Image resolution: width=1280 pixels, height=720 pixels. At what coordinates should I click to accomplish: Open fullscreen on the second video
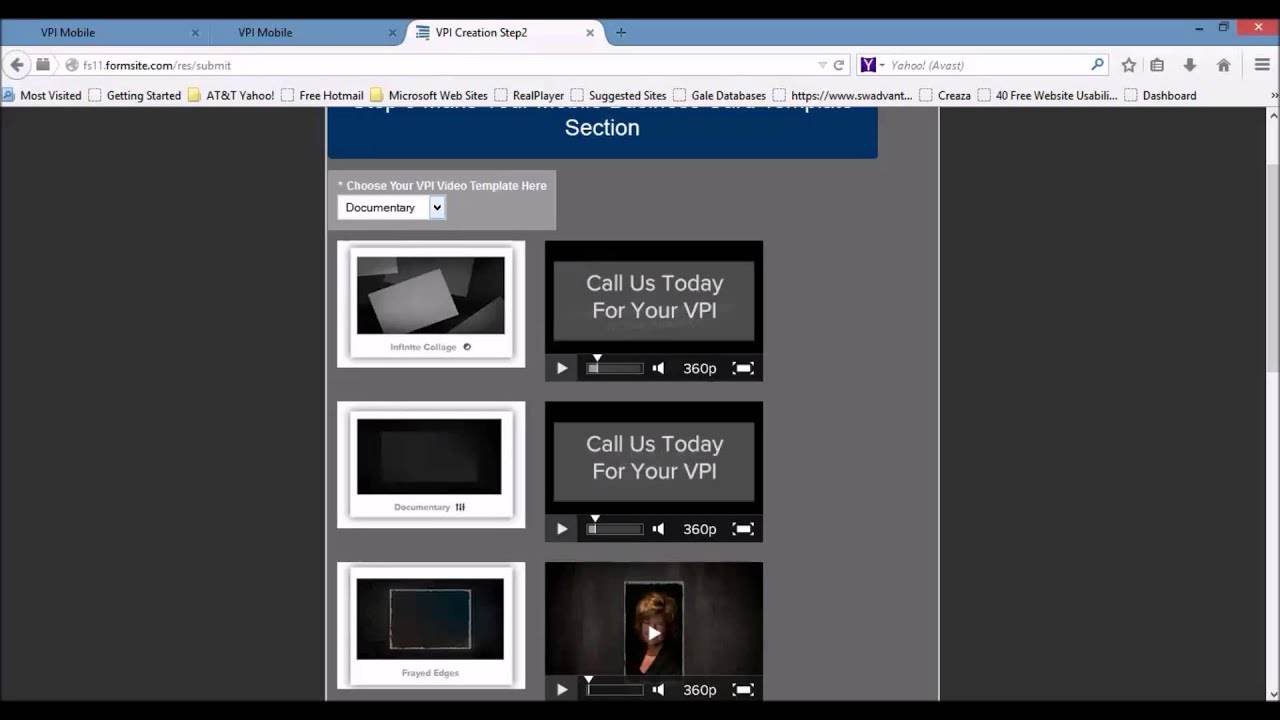[743, 529]
